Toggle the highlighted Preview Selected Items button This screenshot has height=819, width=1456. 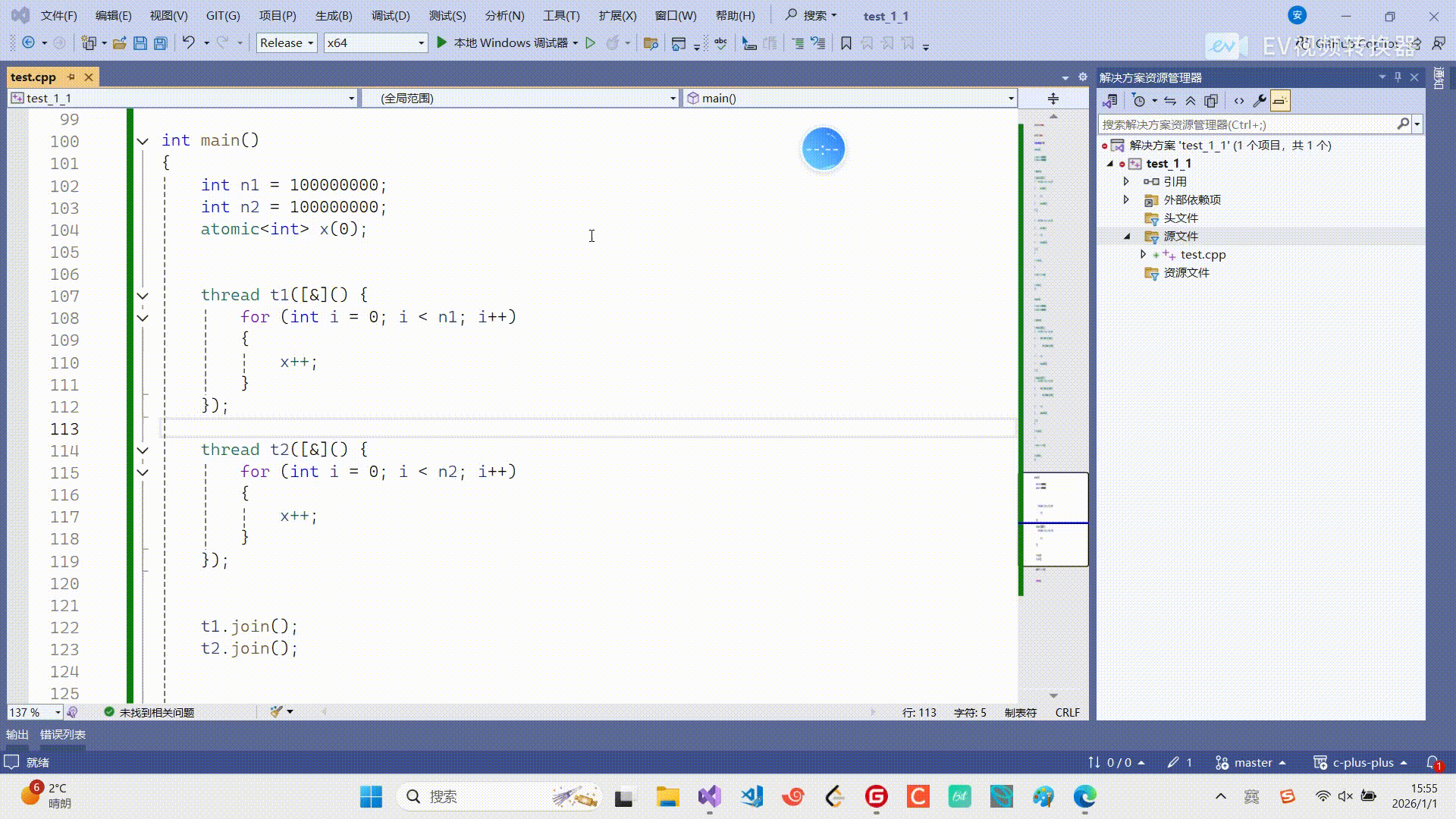1280,101
